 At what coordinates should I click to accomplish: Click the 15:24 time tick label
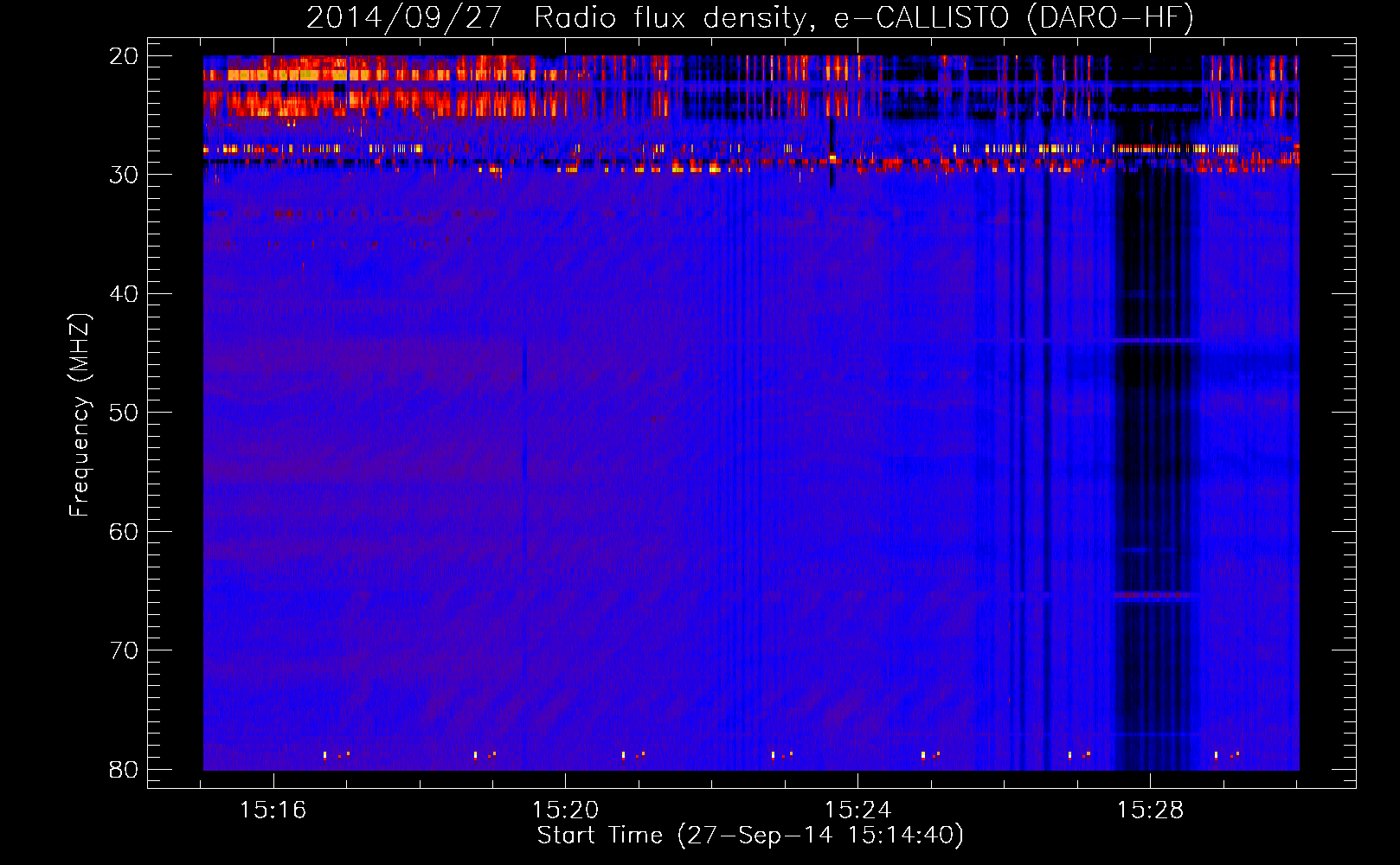point(857,811)
